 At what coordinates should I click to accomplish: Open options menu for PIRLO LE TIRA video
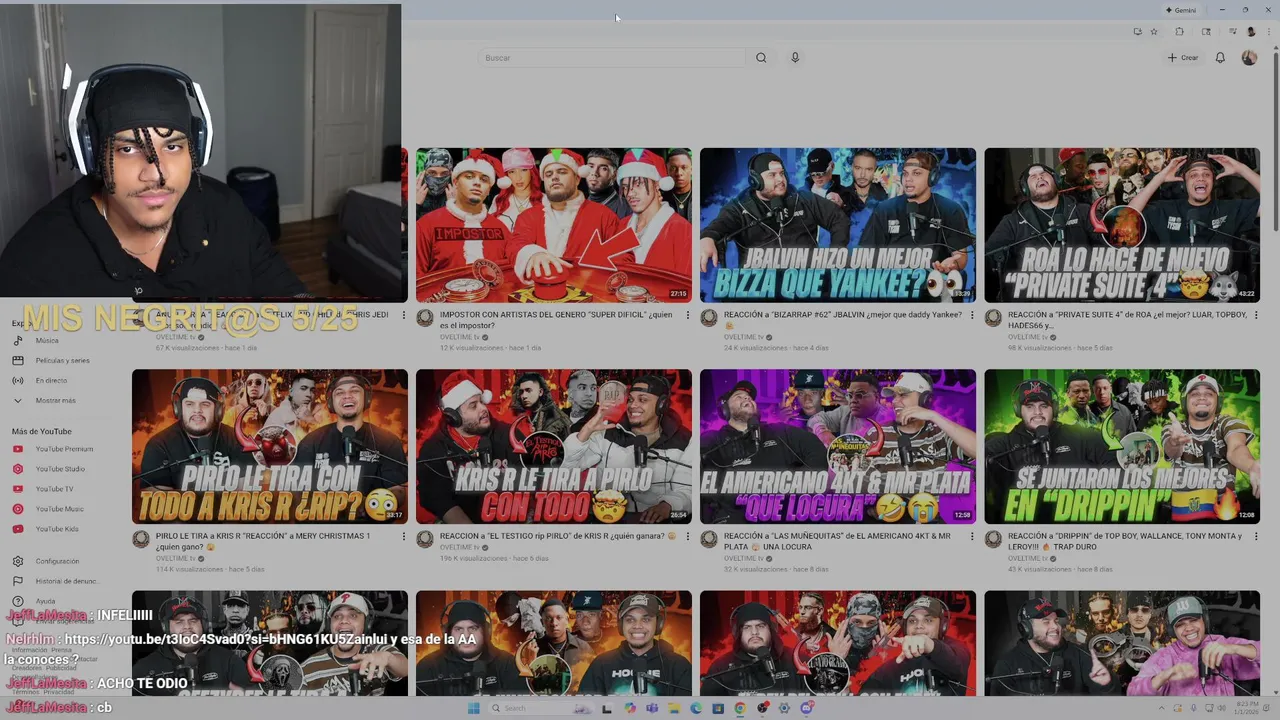click(404, 536)
